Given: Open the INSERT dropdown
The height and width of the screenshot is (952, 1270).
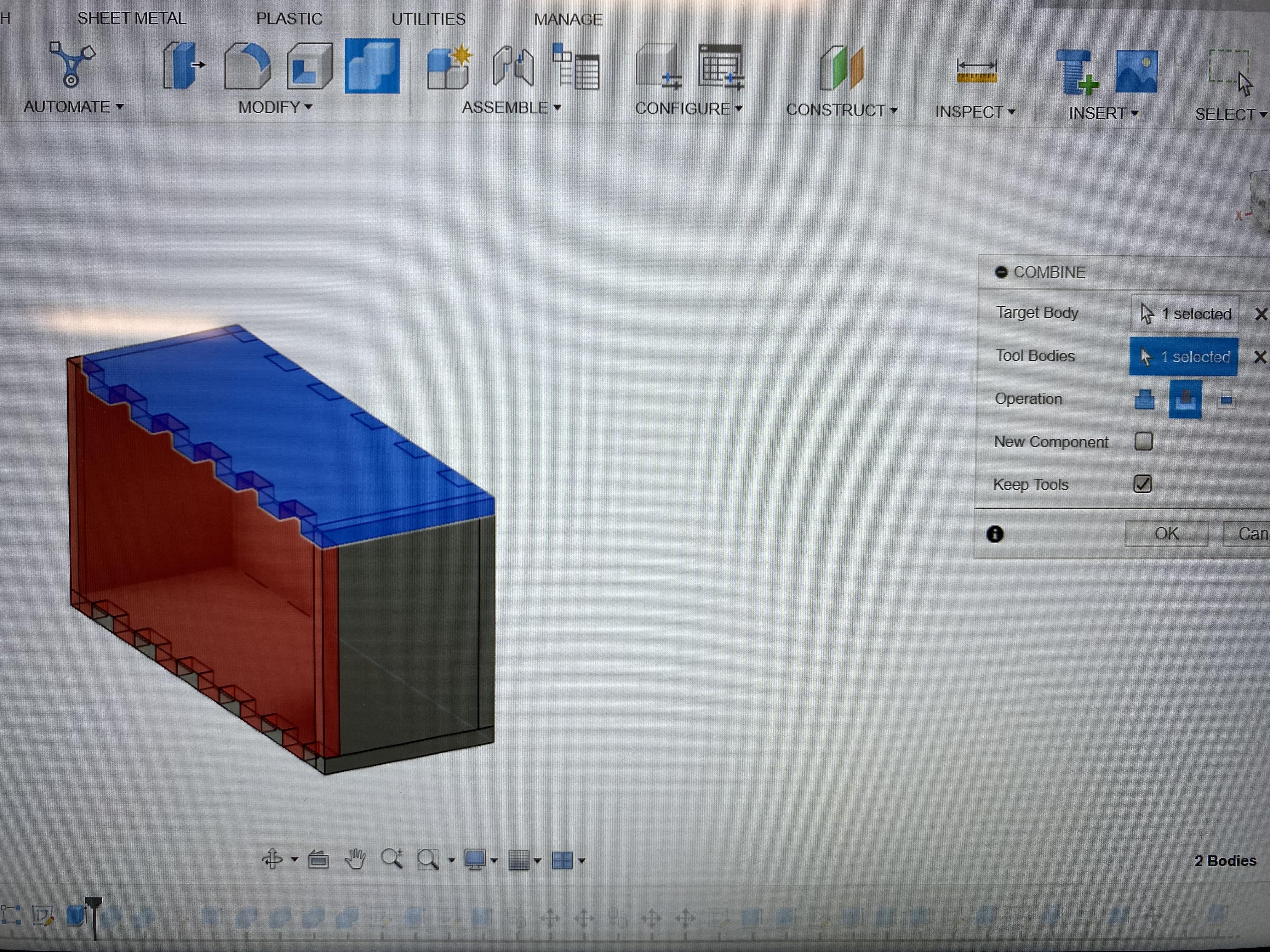Looking at the screenshot, I should [x=1103, y=114].
